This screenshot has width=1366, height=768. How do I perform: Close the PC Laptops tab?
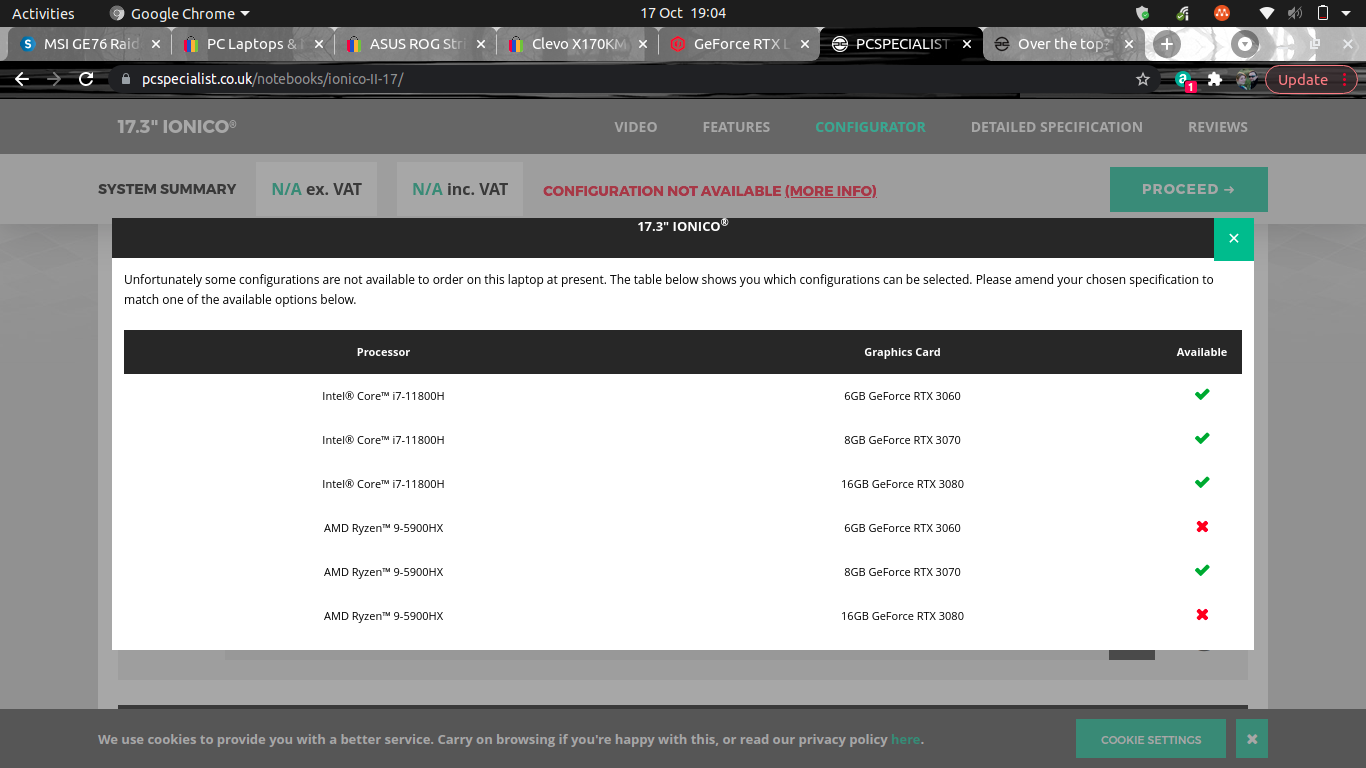point(319,44)
